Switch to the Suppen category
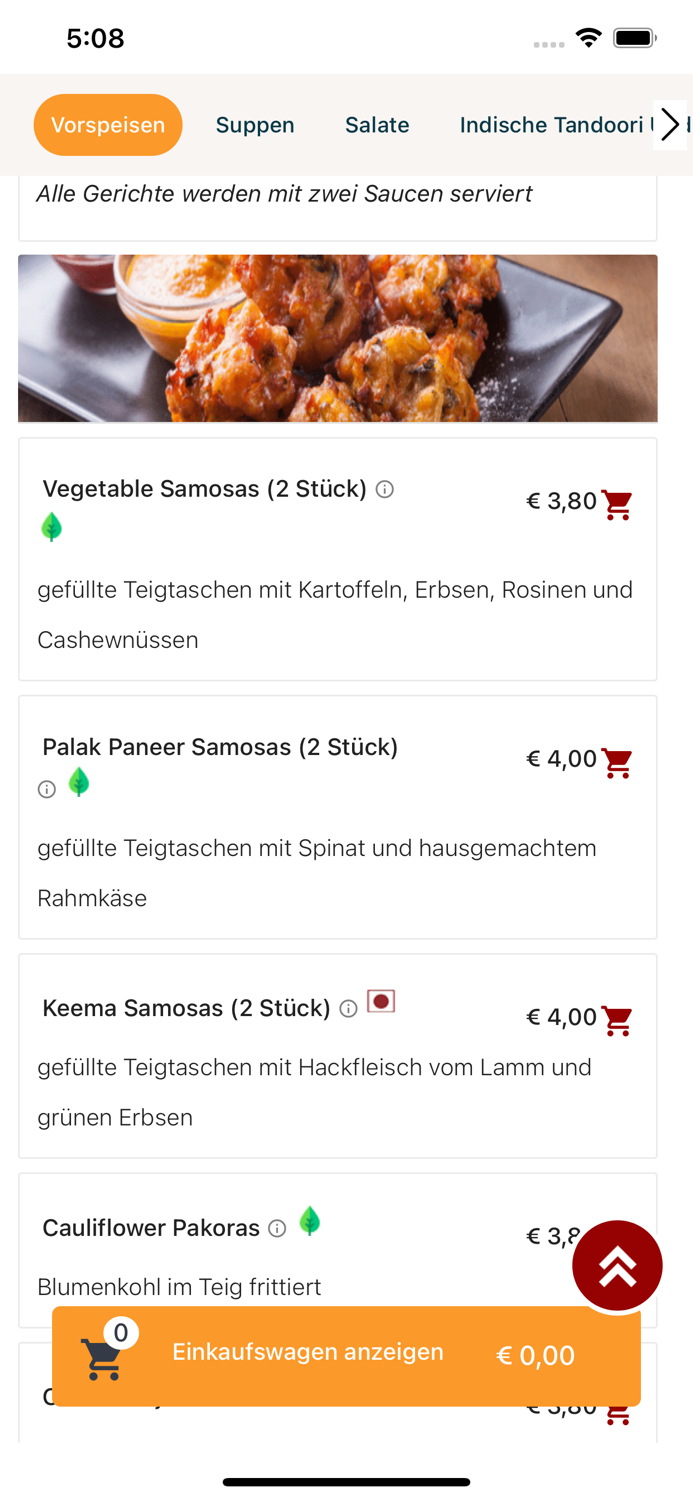This screenshot has height=1500, width=693. [x=254, y=124]
